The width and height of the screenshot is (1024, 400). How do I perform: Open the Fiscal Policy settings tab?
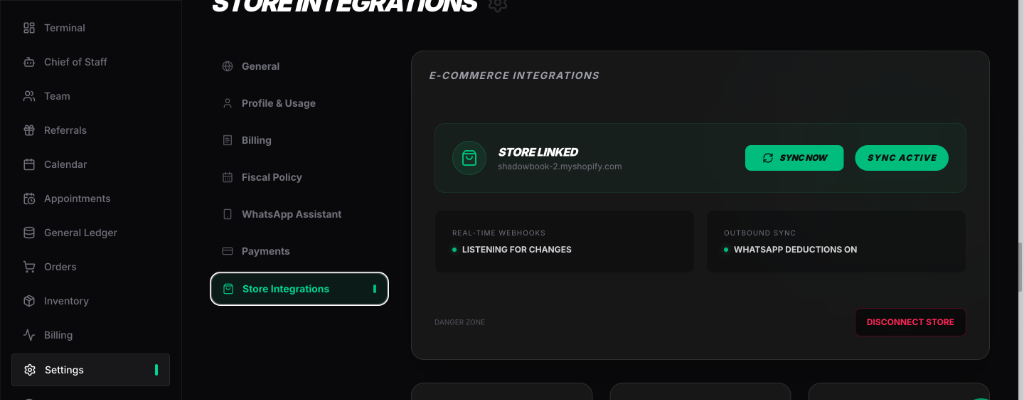pos(271,177)
